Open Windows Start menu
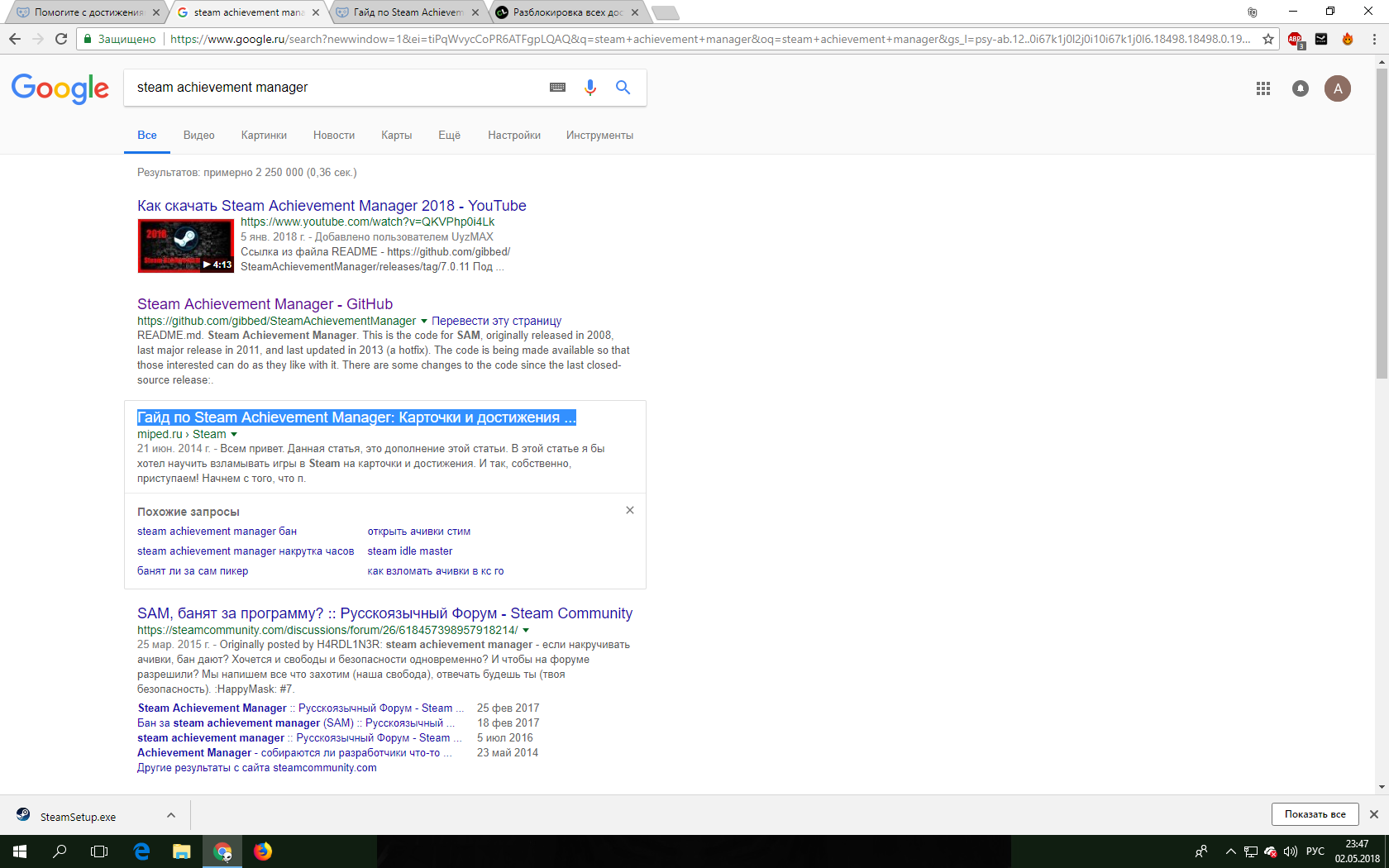Screen dimensions: 1389x868 [x=20, y=851]
